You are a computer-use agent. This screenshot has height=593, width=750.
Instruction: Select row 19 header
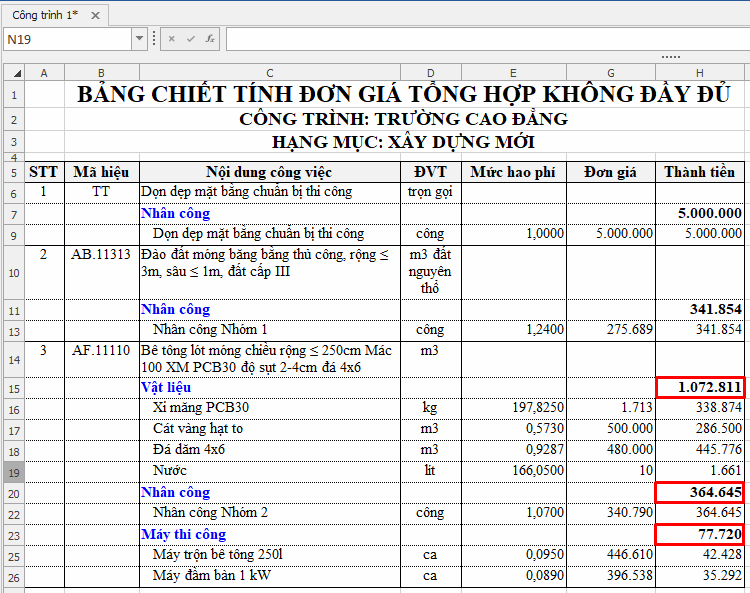coord(14,472)
